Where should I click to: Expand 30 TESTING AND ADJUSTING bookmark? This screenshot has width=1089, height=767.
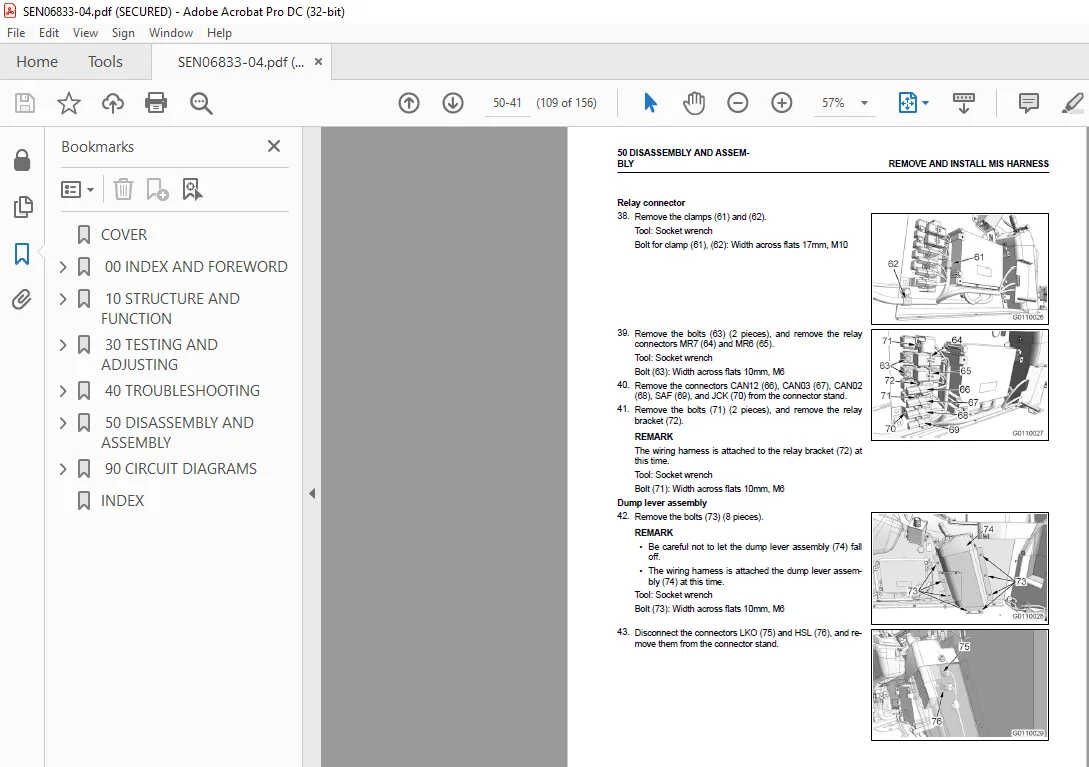pyautogui.click(x=63, y=345)
